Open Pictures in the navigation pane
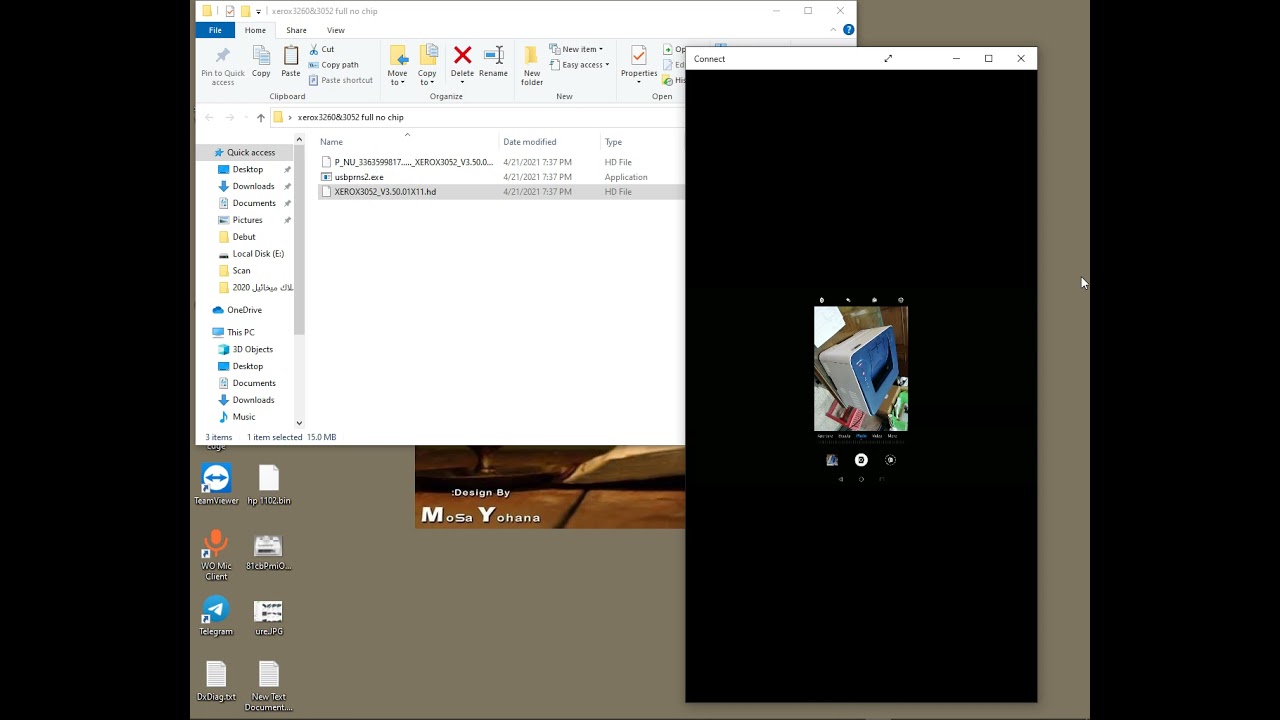This screenshot has width=1280, height=720. click(x=247, y=220)
